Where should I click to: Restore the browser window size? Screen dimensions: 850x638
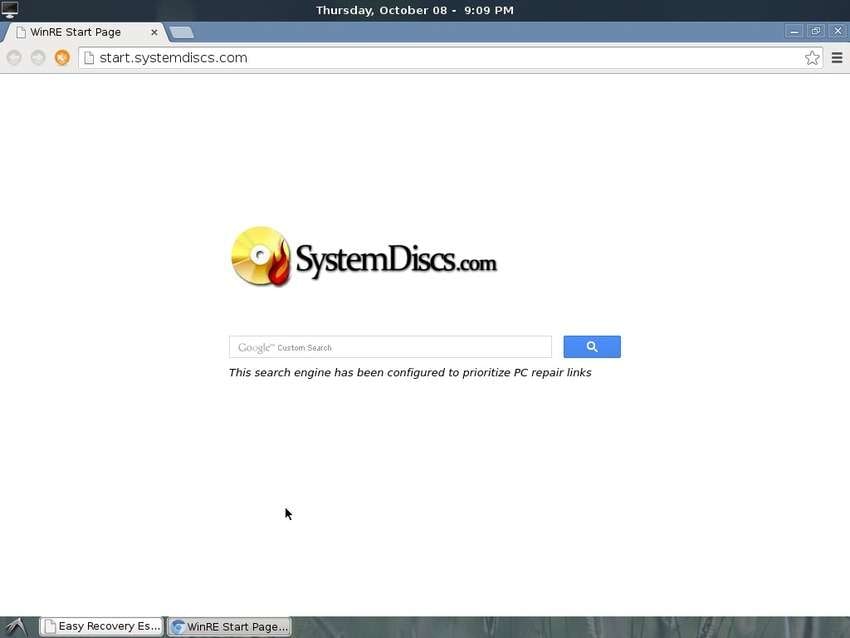[816, 31]
